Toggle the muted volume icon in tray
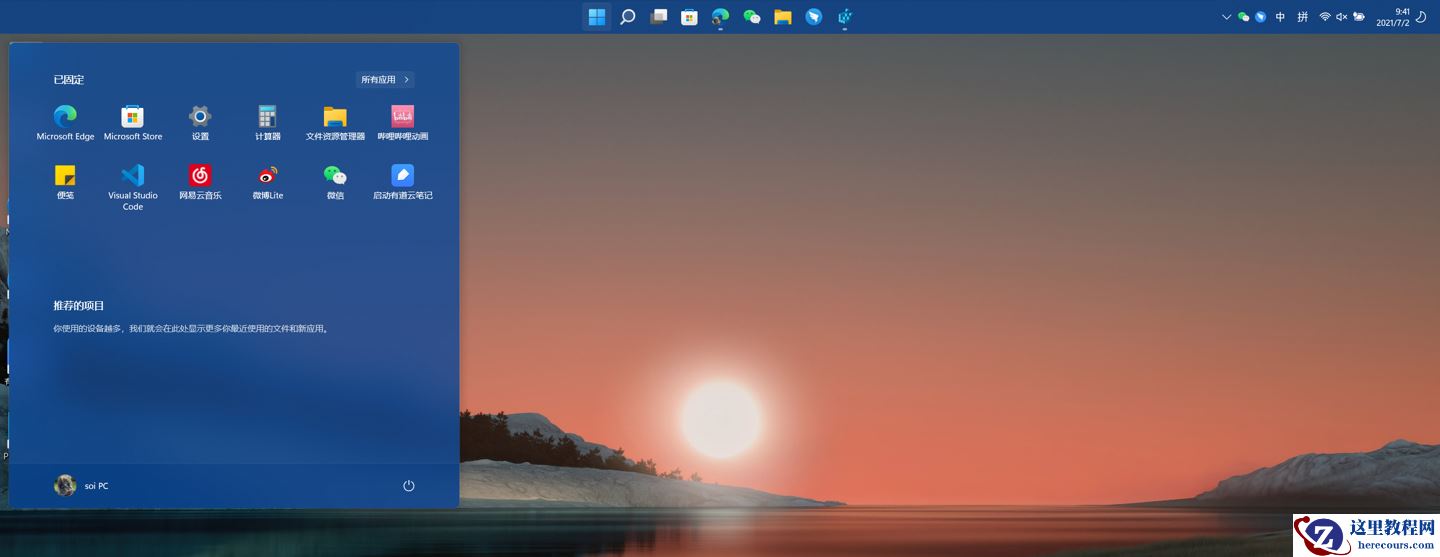1440x557 pixels. tap(1342, 17)
